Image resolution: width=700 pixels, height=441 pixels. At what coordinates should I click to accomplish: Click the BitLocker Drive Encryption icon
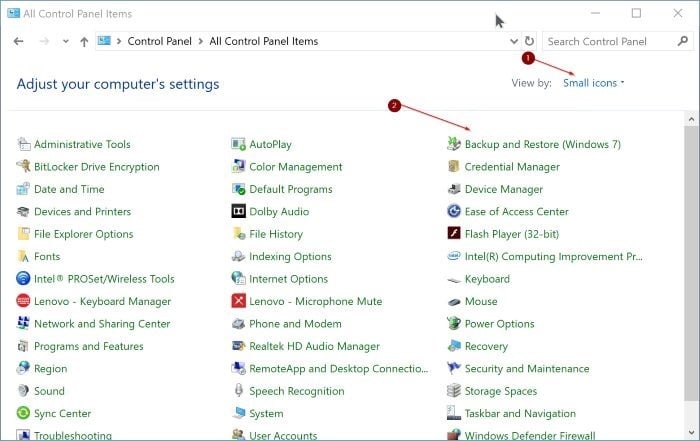click(x=23, y=166)
